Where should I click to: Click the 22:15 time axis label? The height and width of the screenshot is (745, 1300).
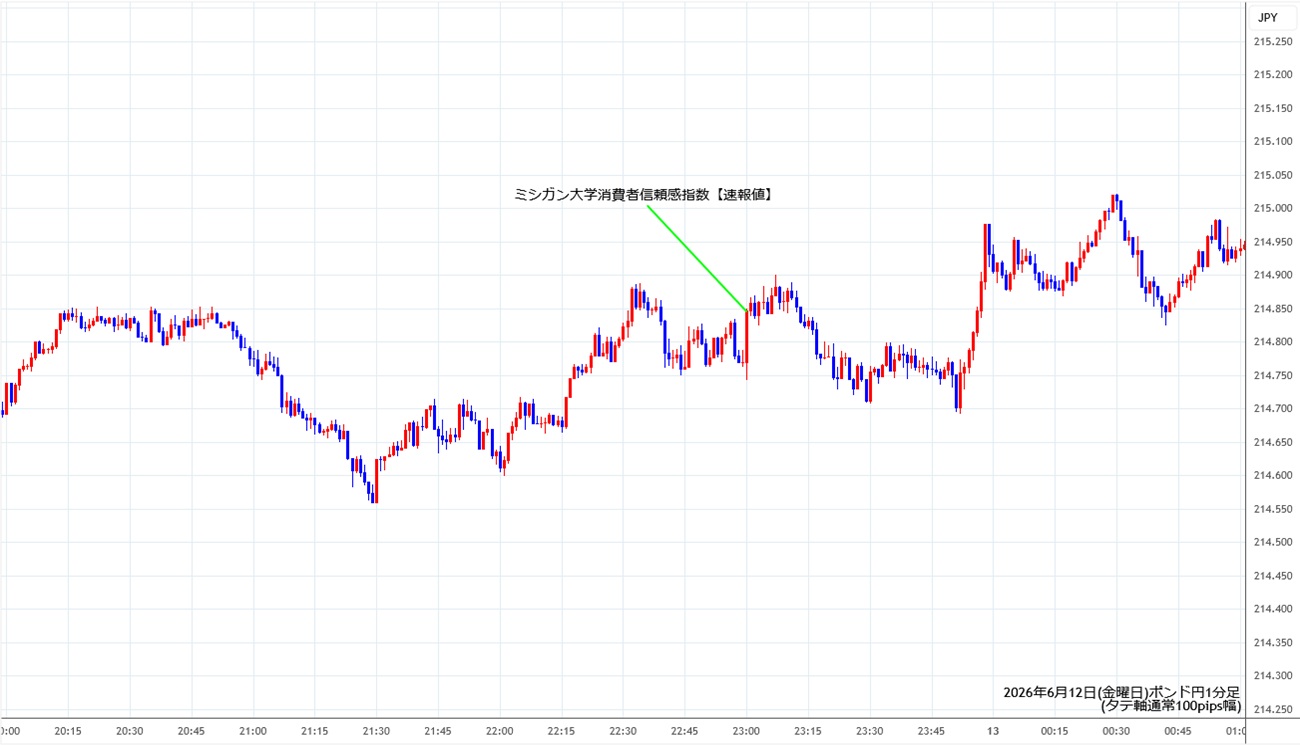[x=561, y=731]
